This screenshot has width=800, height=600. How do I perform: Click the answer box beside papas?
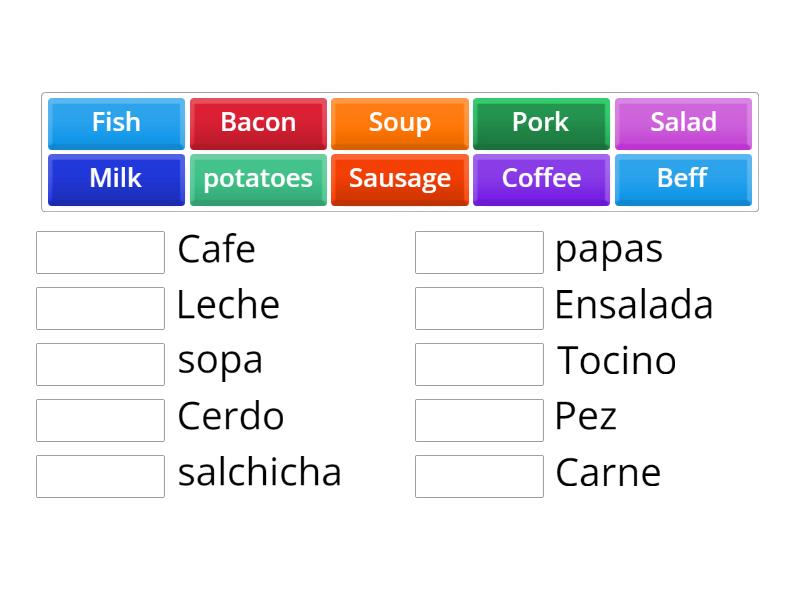pos(479,252)
